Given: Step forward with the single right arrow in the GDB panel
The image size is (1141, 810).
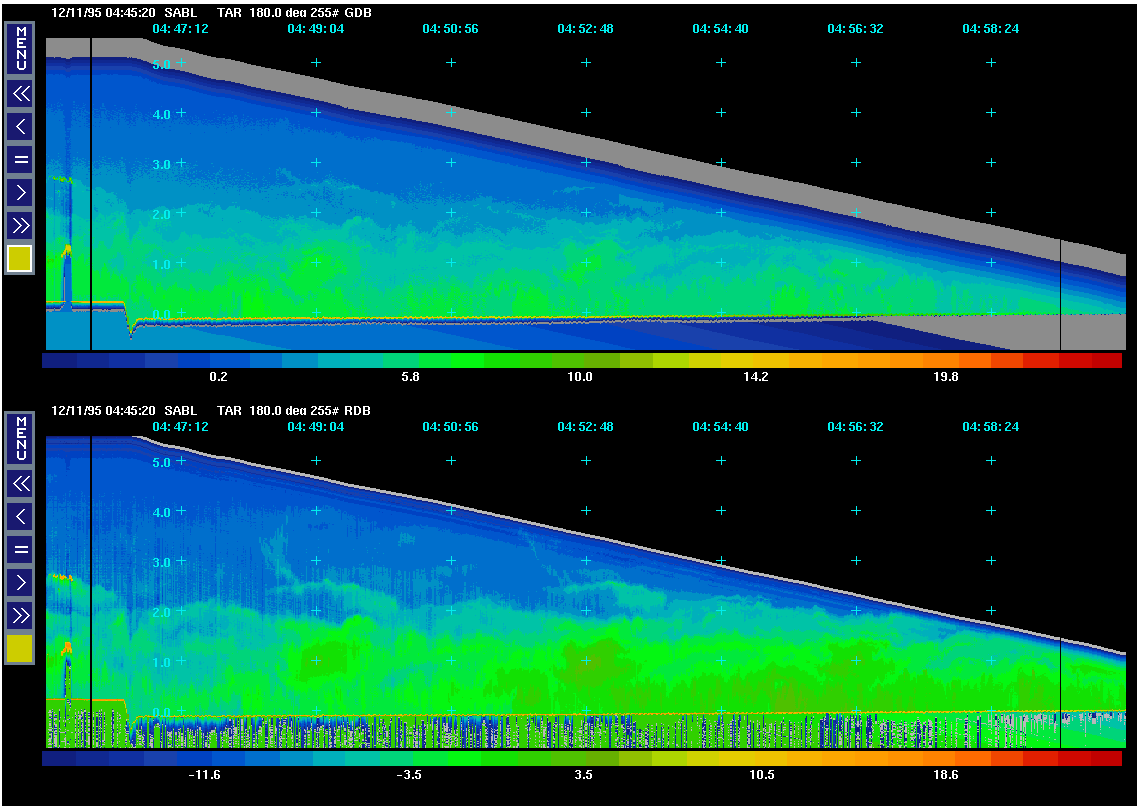Looking at the screenshot, I should pos(20,192).
